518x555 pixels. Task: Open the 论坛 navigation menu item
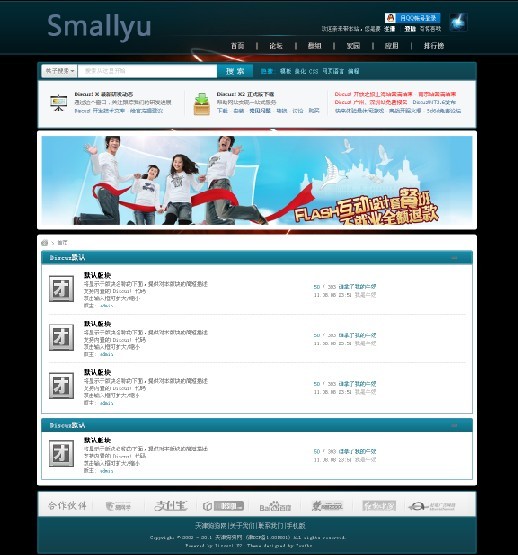tap(276, 46)
